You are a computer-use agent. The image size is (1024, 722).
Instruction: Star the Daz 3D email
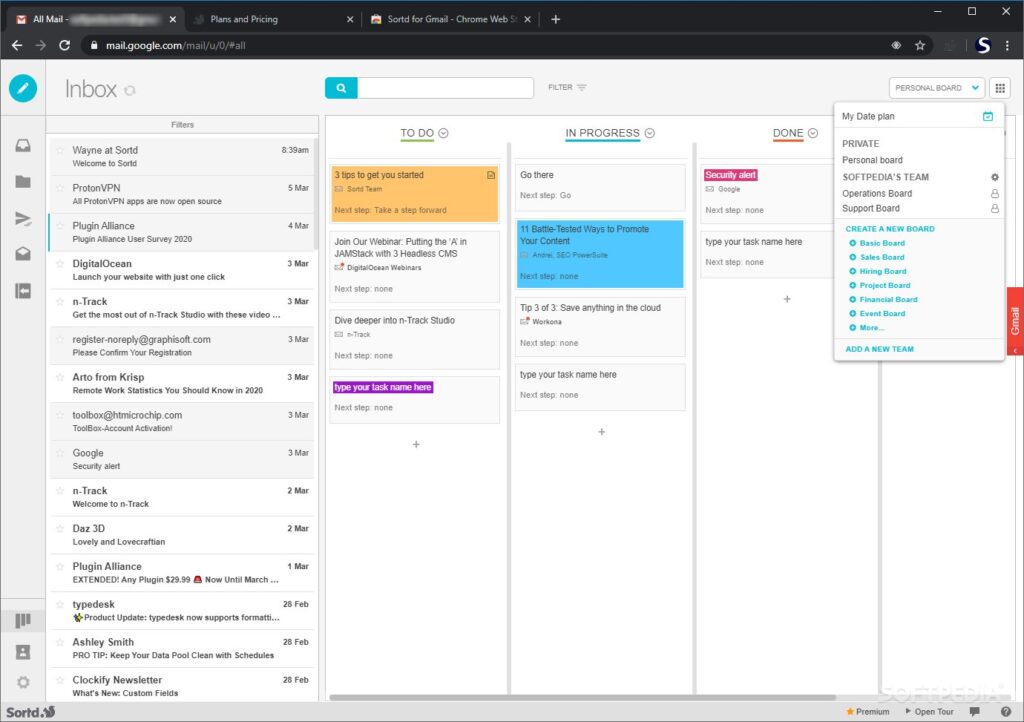(x=60, y=529)
